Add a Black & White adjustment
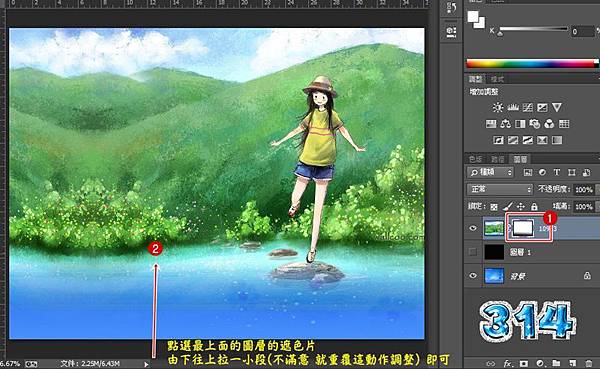Screen dimensions: 600x369 coord(520,124)
